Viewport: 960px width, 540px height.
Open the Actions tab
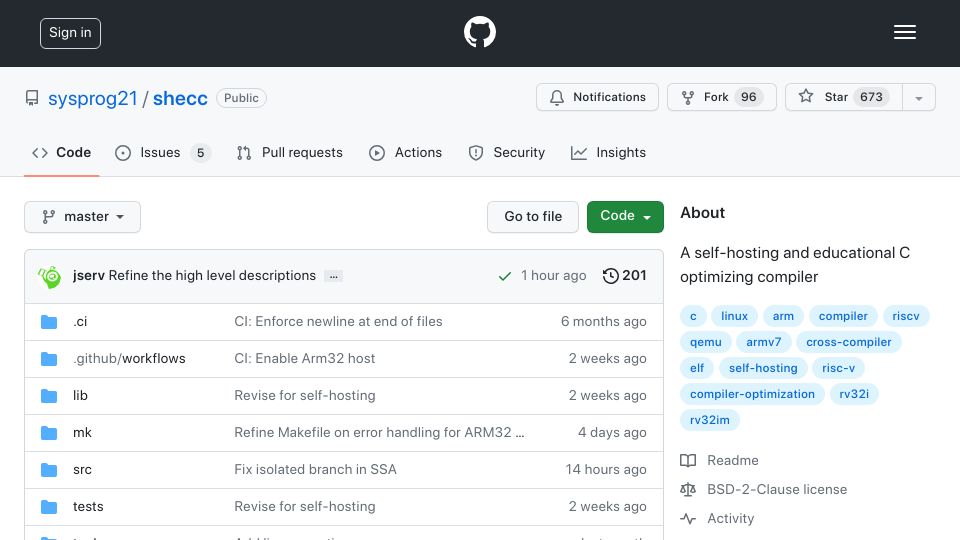point(405,152)
